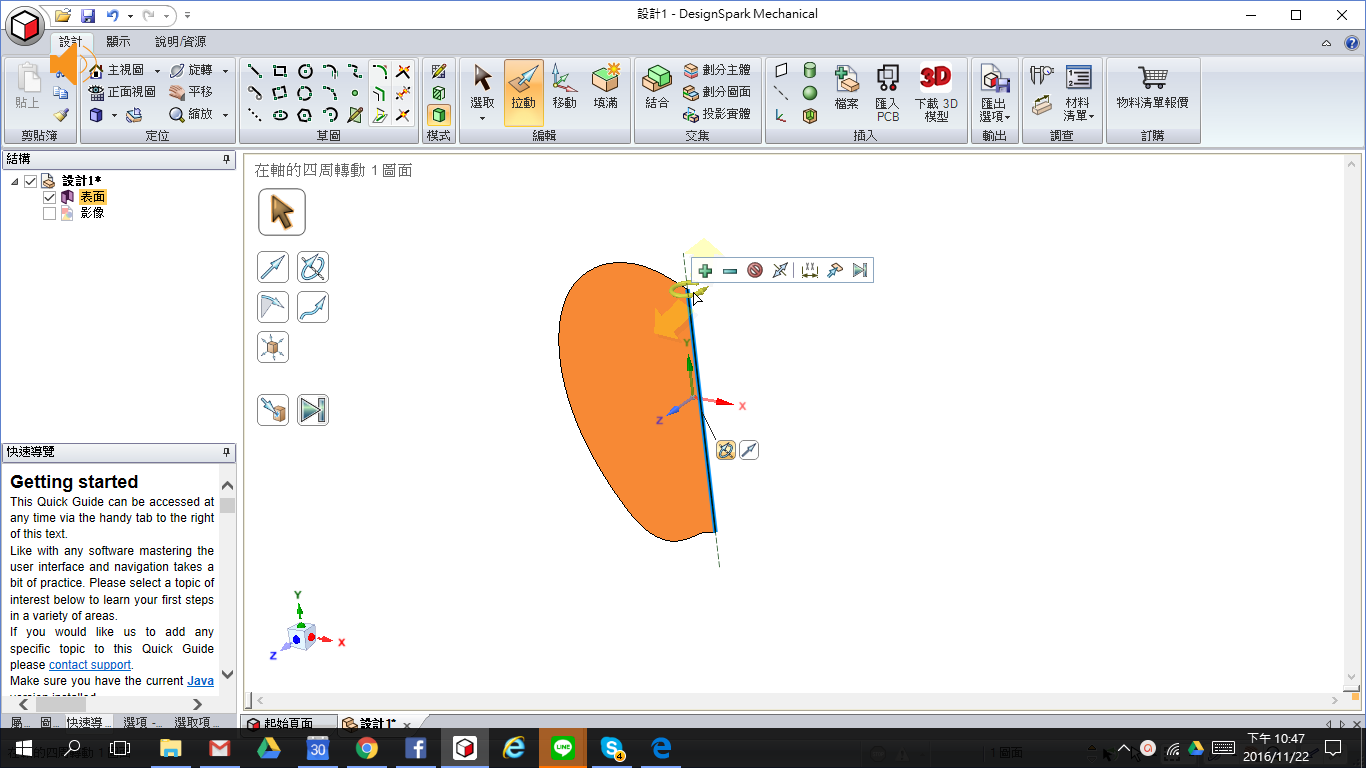Select the rectangle sketch tool

click(x=280, y=71)
